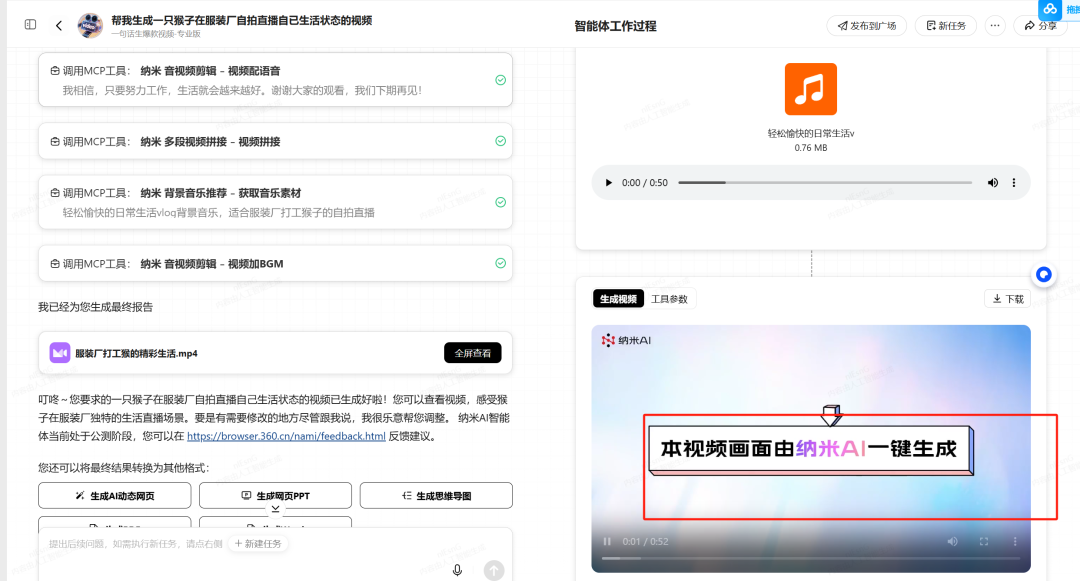The image size is (1080, 581).
Task: Expand the 视频配语音 MCP tool card
Action: pyautogui.click(x=276, y=80)
